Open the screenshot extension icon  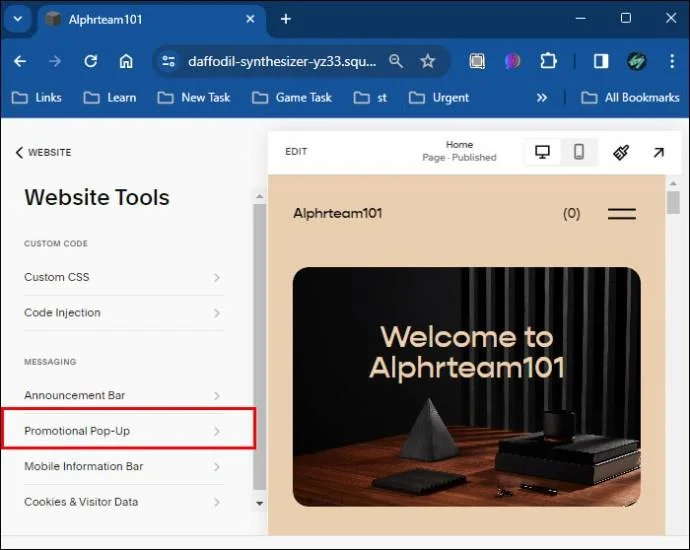(477, 61)
